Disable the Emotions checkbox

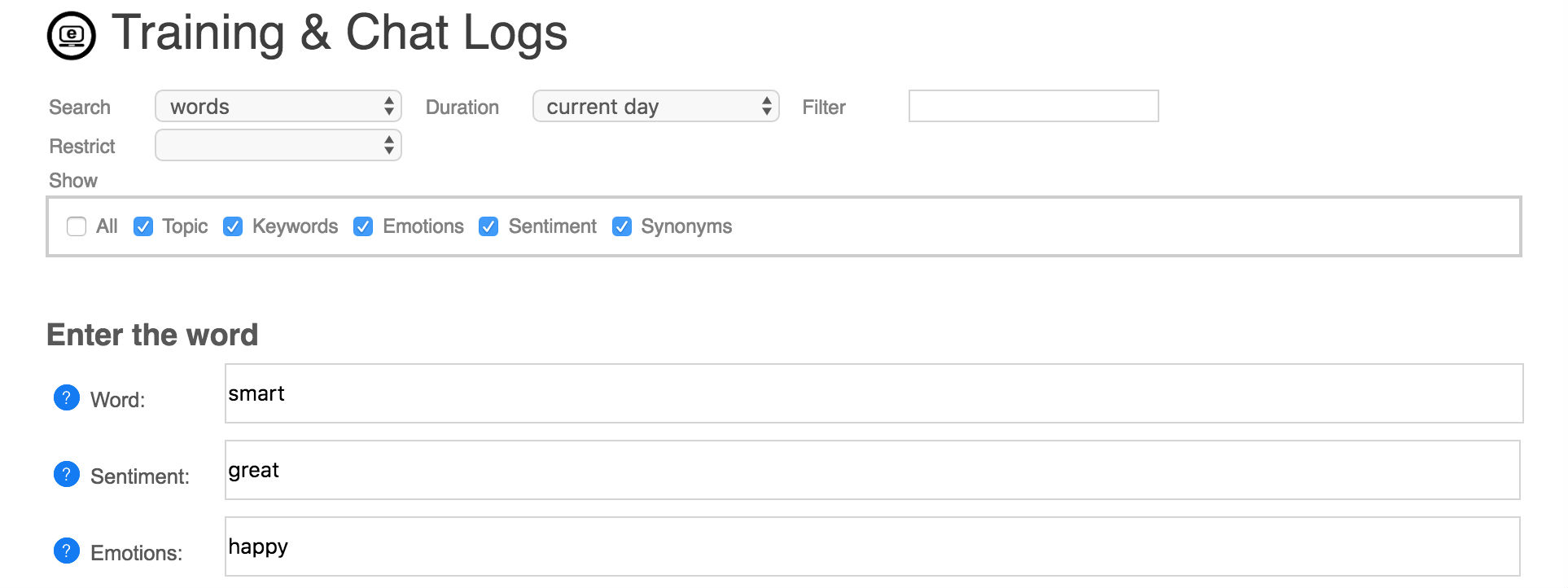coord(363,226)
